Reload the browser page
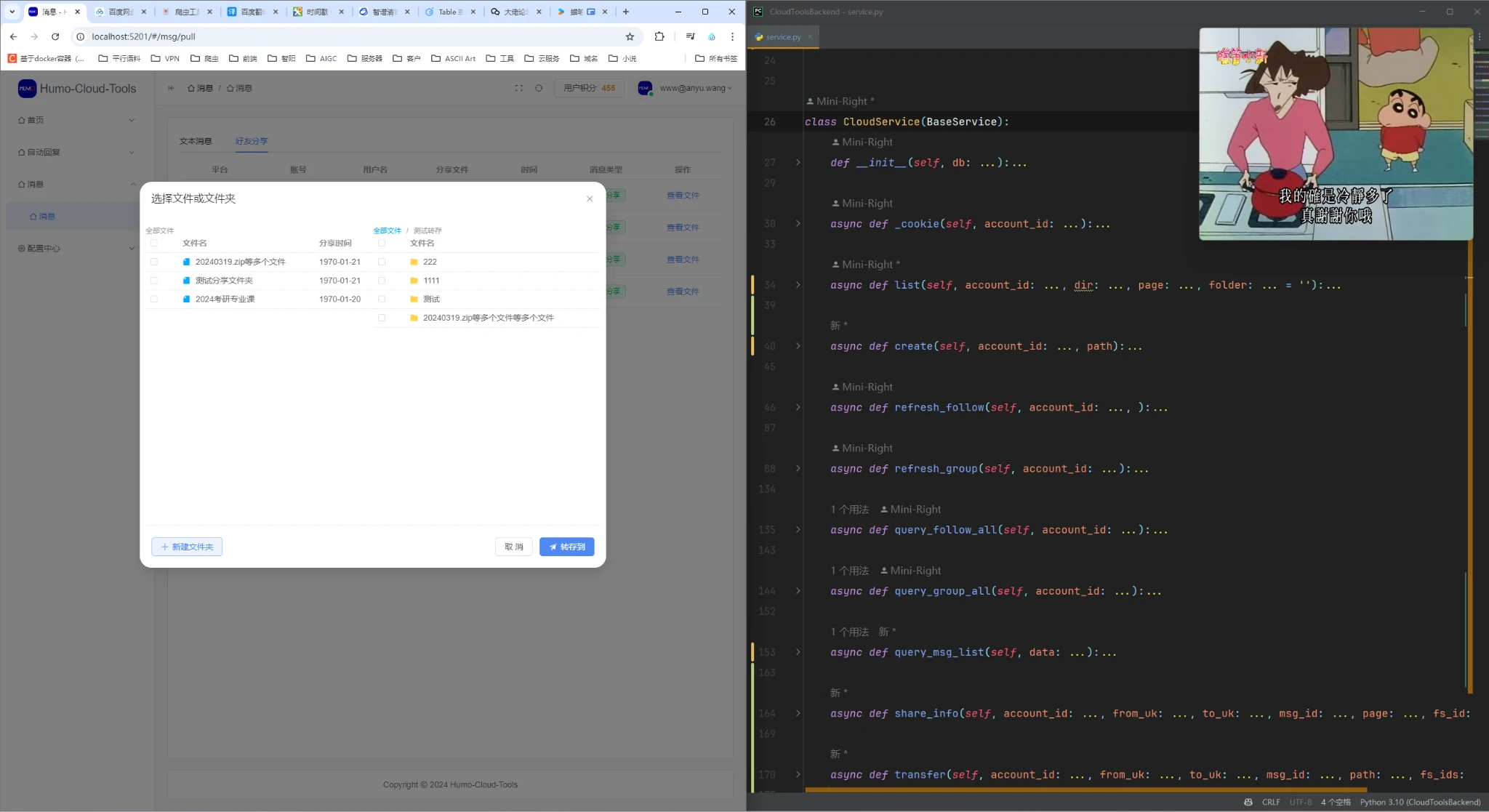The width and height of the screenshot is (1489, 812). [55, 36]
